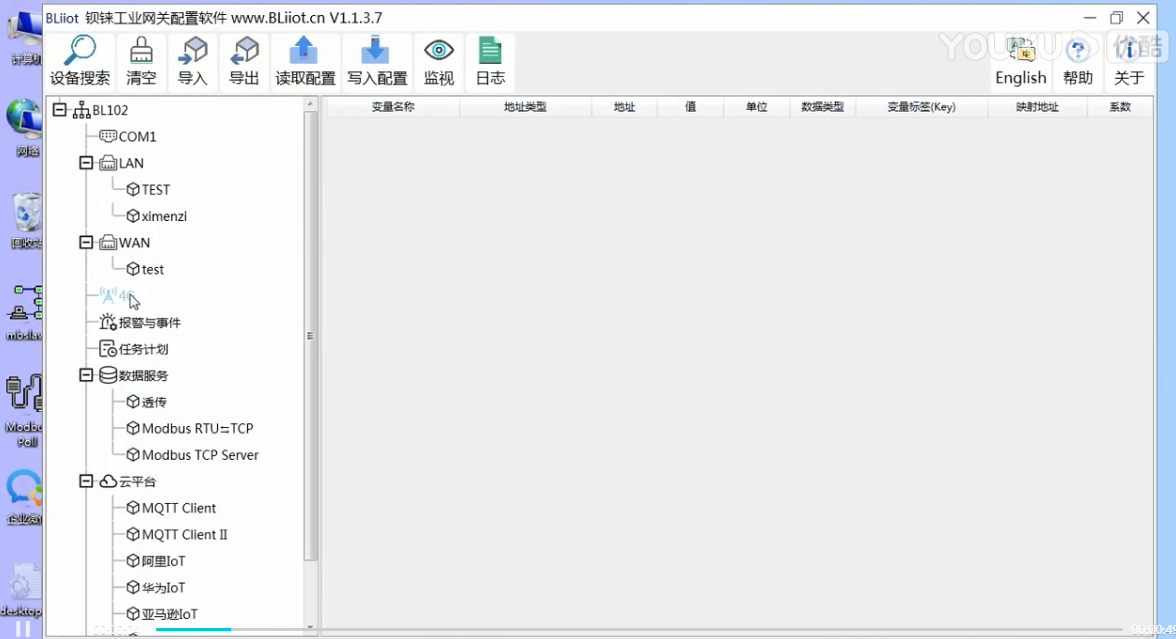This screenshot has height=639, width=1176.
Task: Collapse the WAN tree branch
Action: tap(86, 242)
